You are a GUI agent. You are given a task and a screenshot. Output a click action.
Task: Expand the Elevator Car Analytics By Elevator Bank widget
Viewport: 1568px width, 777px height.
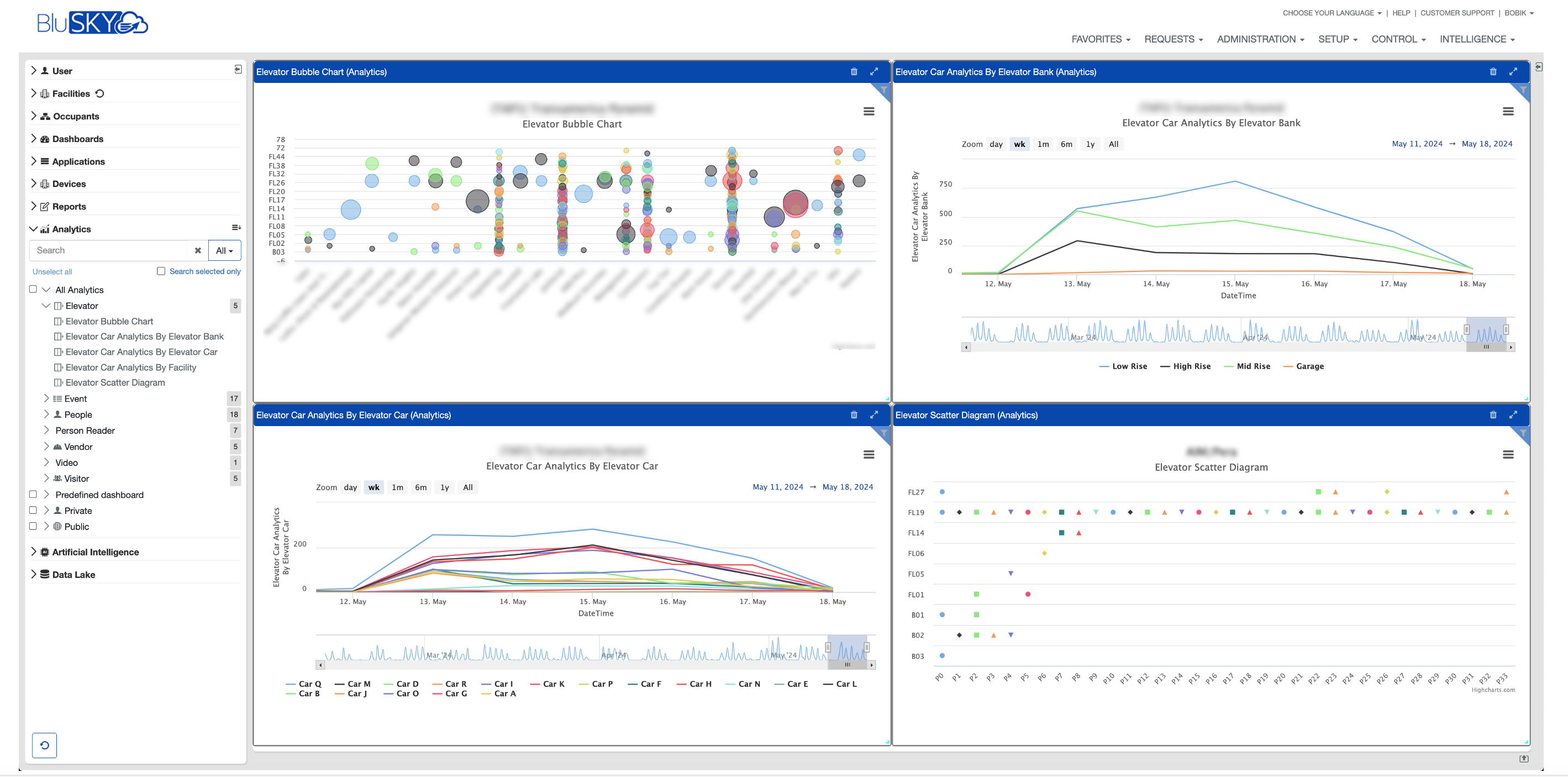point(1513,72)
